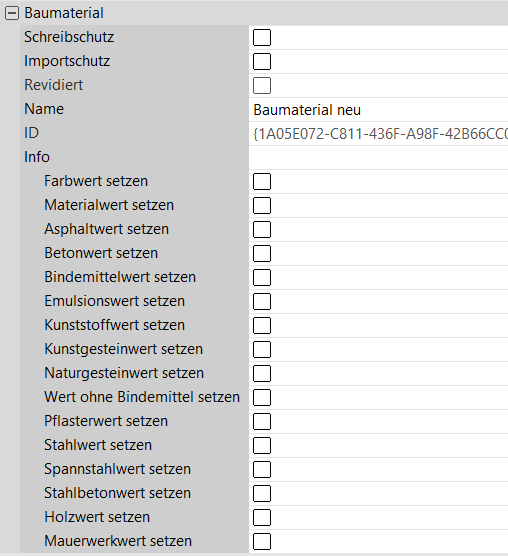Enable Bindemittelwert setzen
The height and width of the screenshot is (556, 508).
tap(262, 278)
